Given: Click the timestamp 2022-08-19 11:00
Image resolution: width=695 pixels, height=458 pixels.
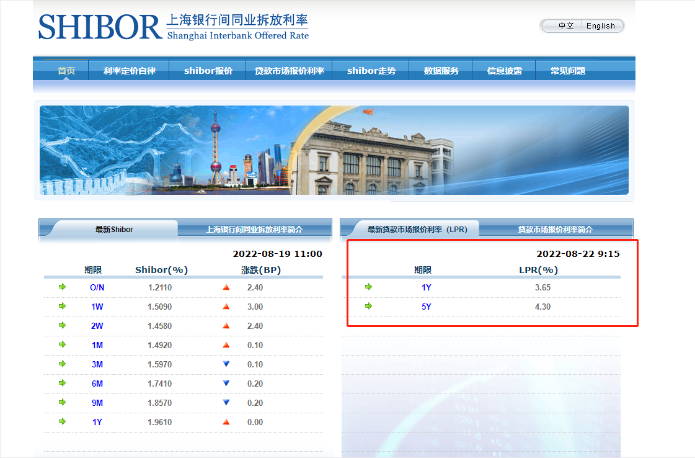Looking at the screenshot, I should coord(277,254).
